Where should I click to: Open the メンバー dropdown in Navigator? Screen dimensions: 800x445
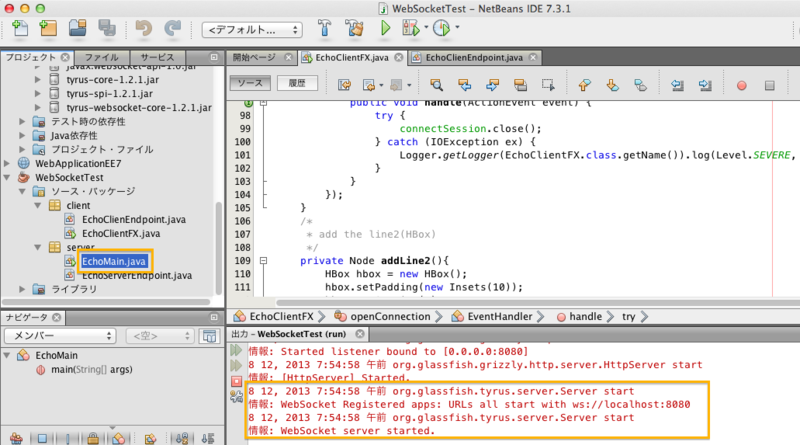(60, 336)
